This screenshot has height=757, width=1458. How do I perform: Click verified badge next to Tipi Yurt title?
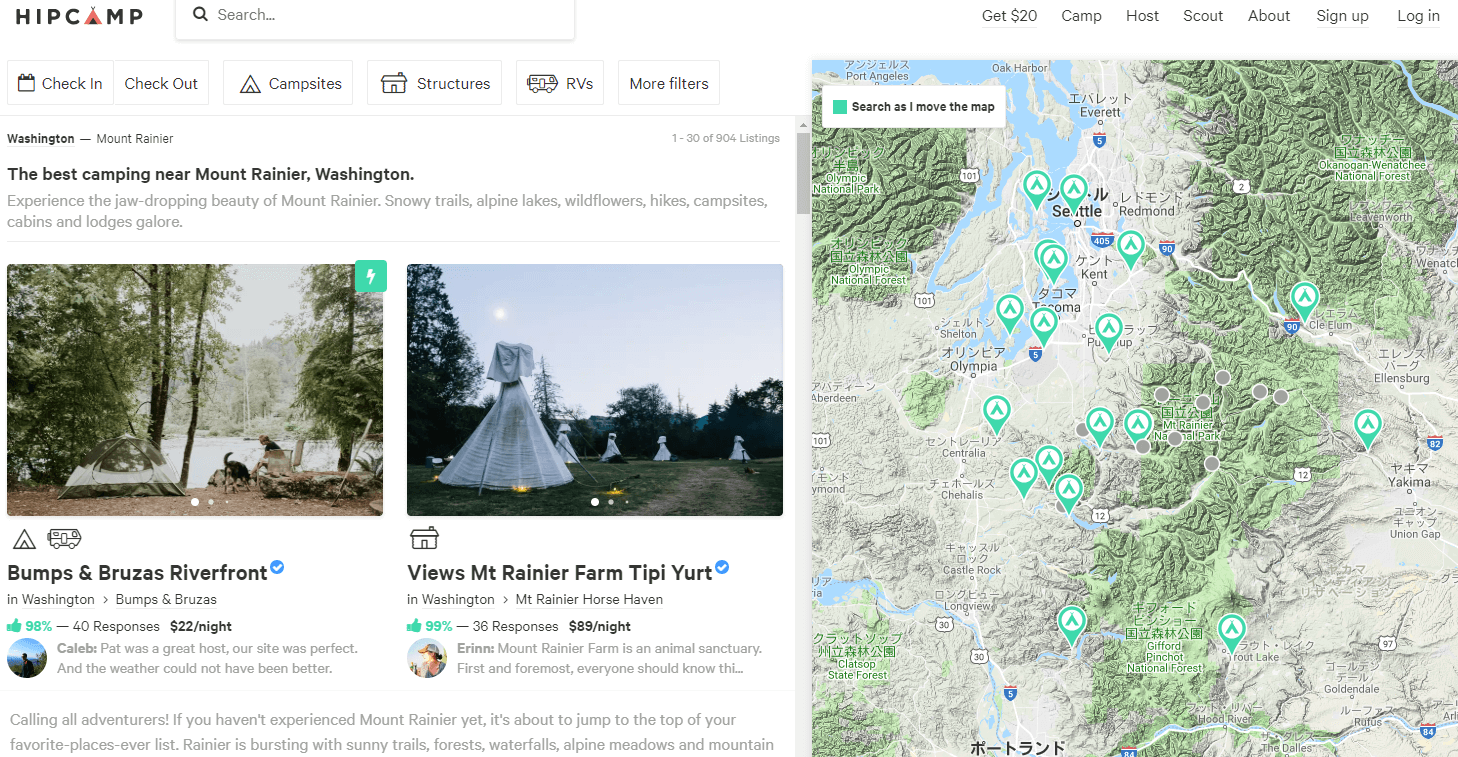click(722, 568)
